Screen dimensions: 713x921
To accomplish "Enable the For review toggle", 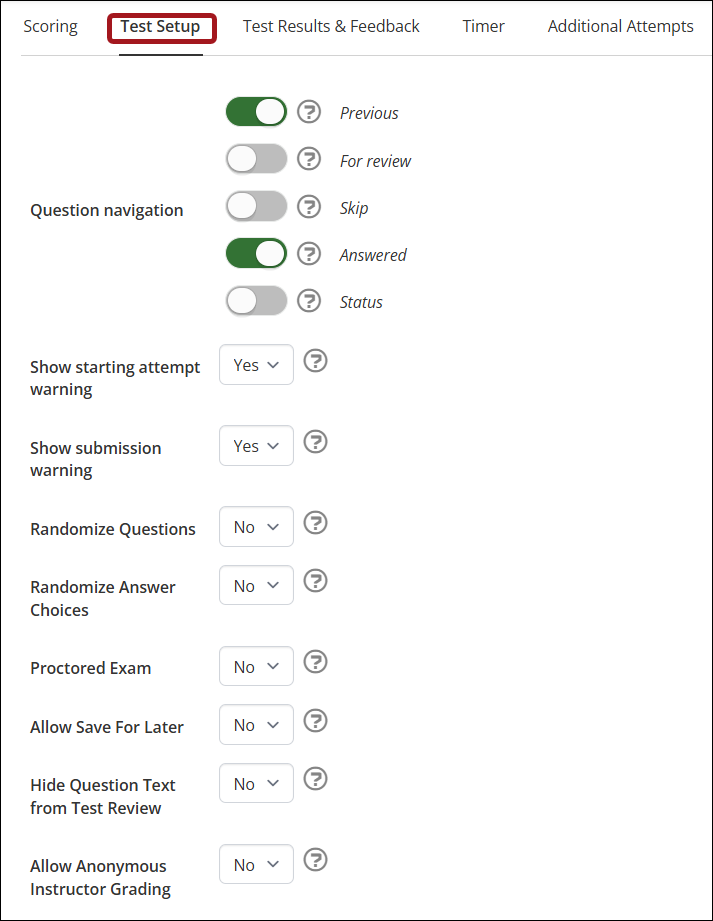I will point(256,159).
